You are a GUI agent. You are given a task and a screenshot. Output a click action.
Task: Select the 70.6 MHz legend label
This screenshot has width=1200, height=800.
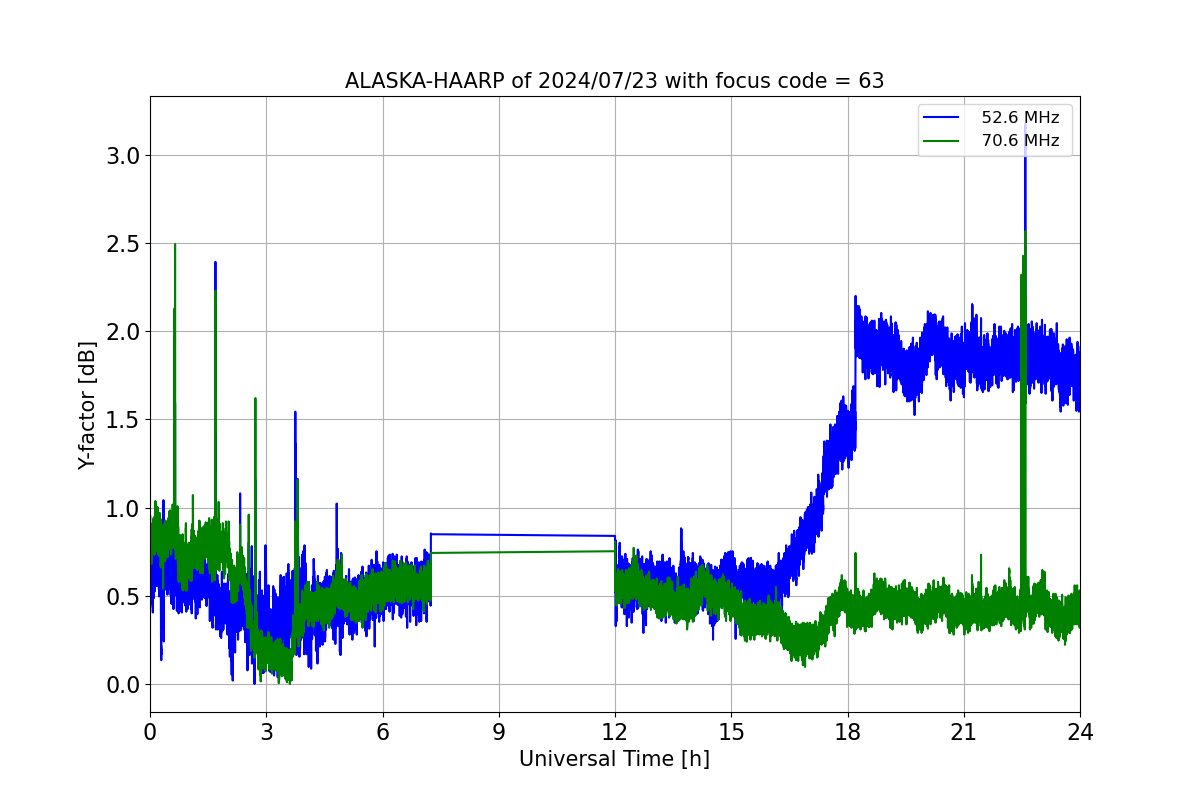coord(1020,141)
